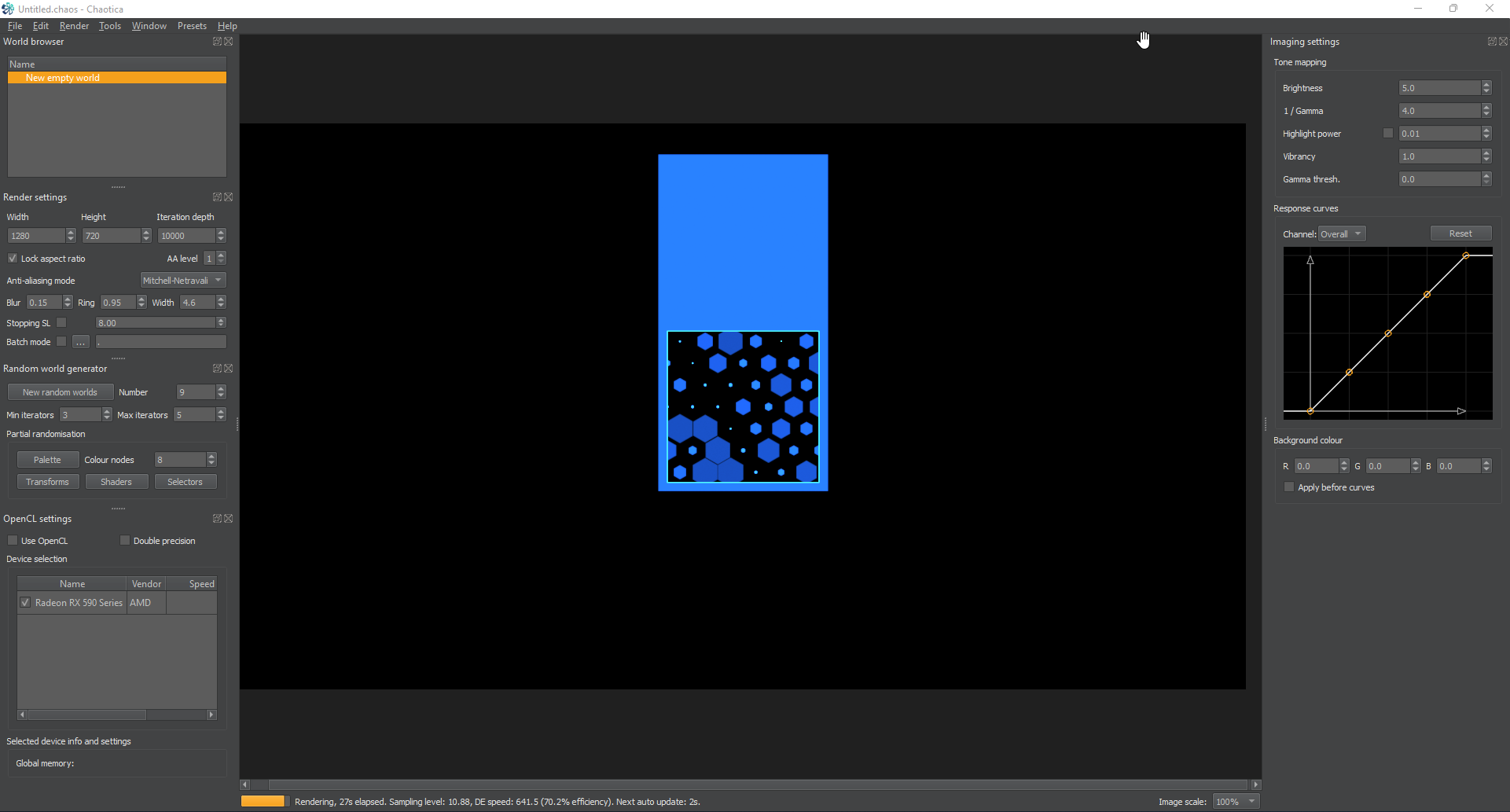Screen dimensions: 1510x812
Task: Float the World browser panel
Action: point(217,42)
